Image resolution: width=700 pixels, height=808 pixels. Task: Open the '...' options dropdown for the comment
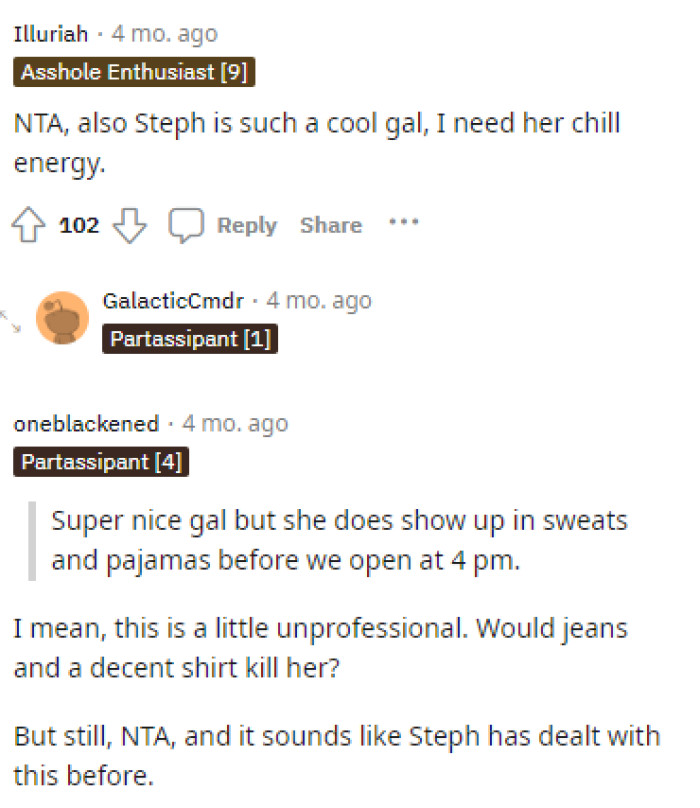tap(404, 224)
